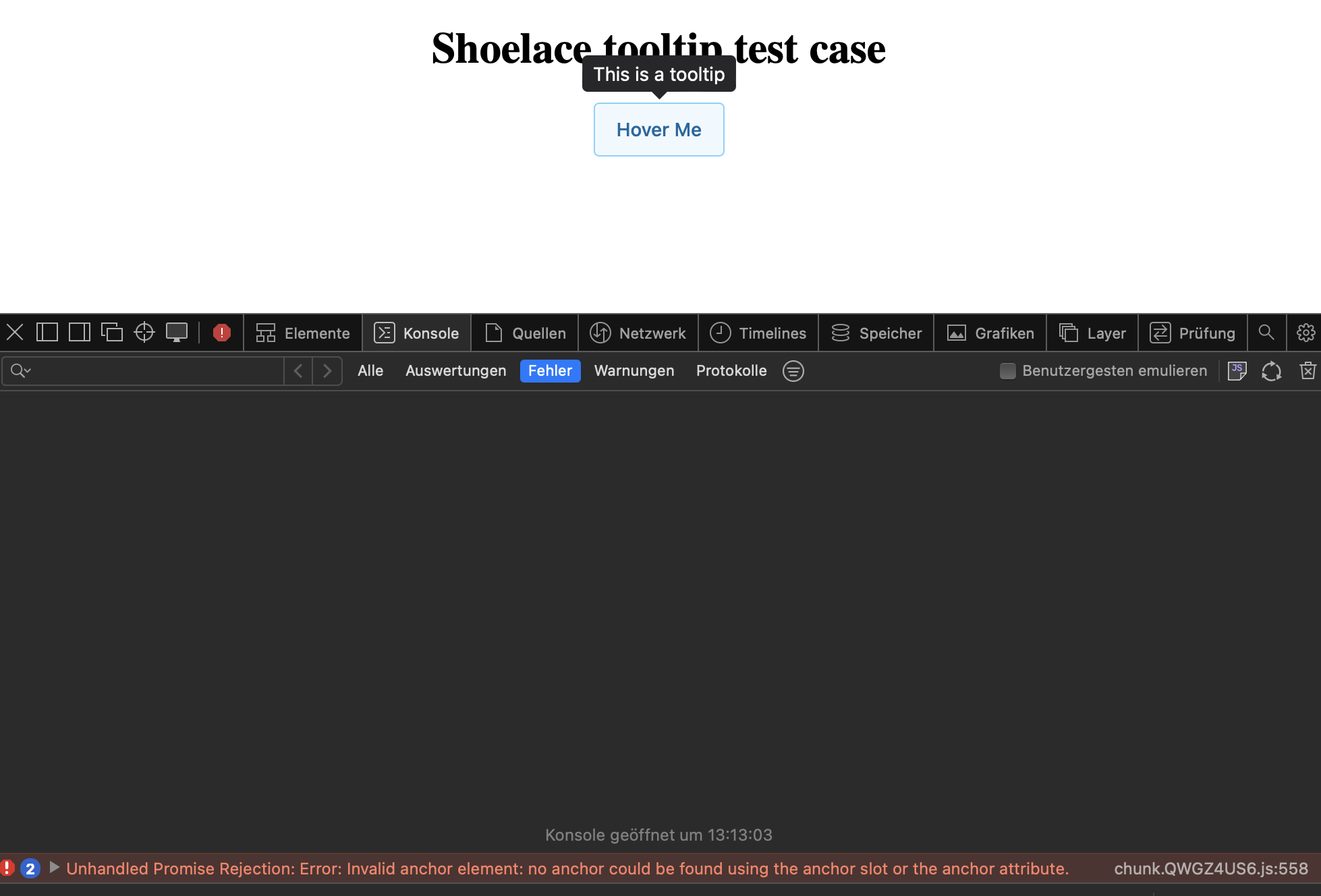
Task: Open chunk.QWGZ4US6.js:558 source link
Action: 1210,869
